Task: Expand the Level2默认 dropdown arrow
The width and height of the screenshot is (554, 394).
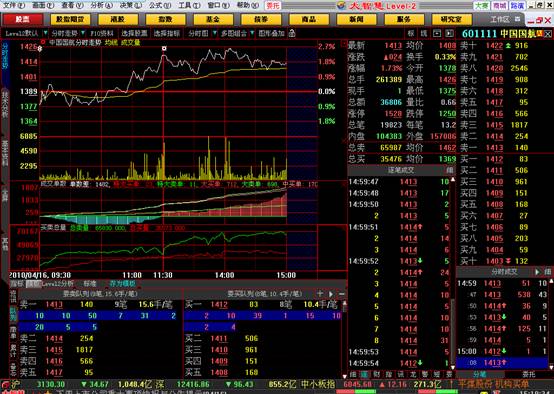Action: [x=45, y=33]
